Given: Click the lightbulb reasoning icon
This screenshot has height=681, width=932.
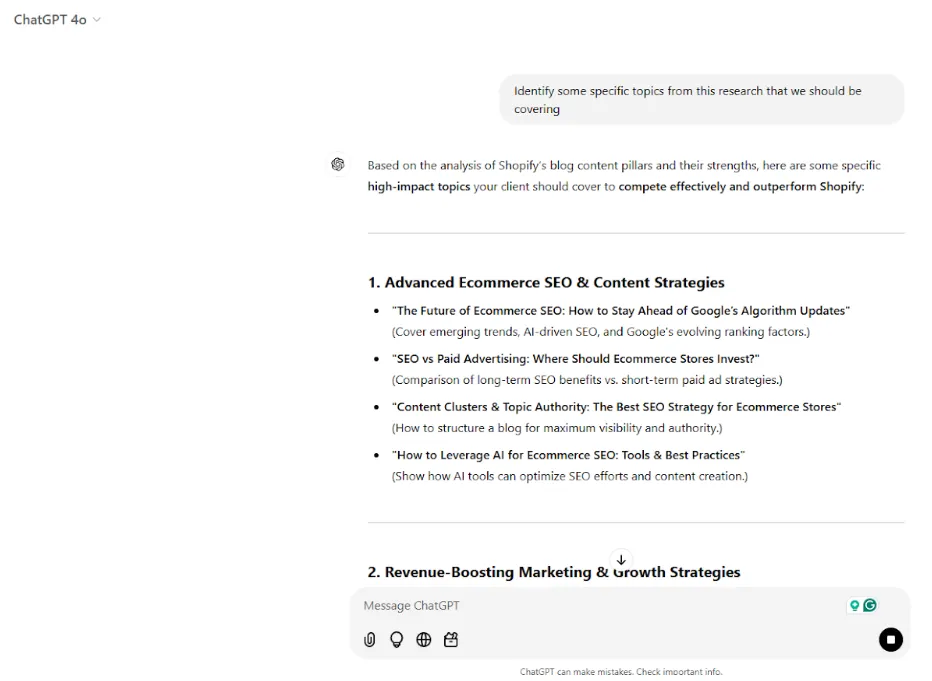Looking at the screenshot, I should 396,639.
